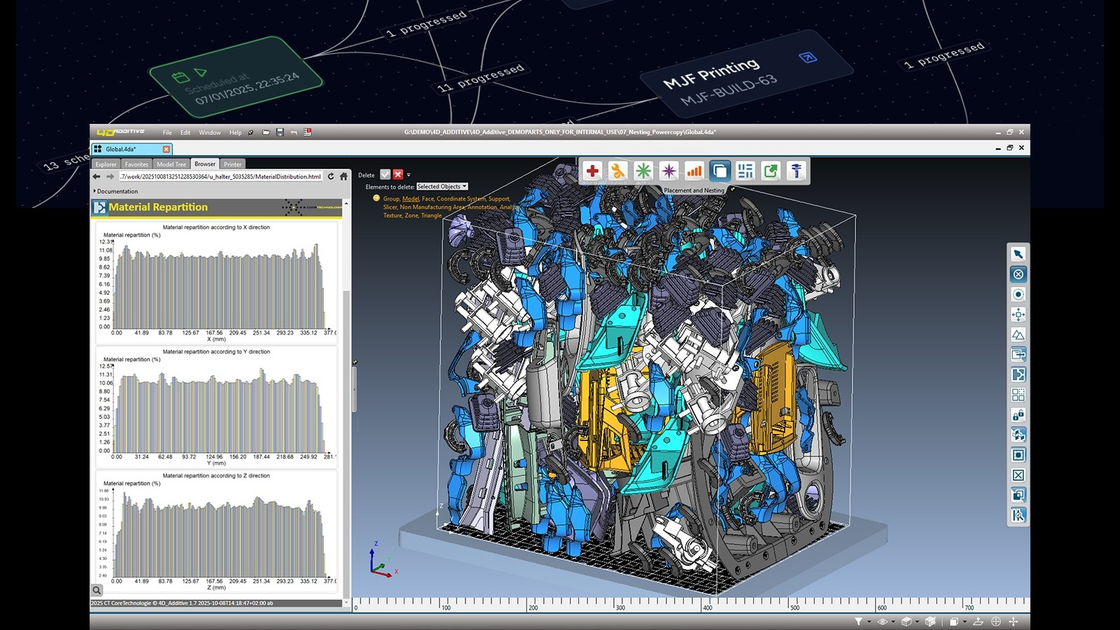
Task: Open the orange wrench repair tool
Action: pyautogui.click(x=618, y=171)
